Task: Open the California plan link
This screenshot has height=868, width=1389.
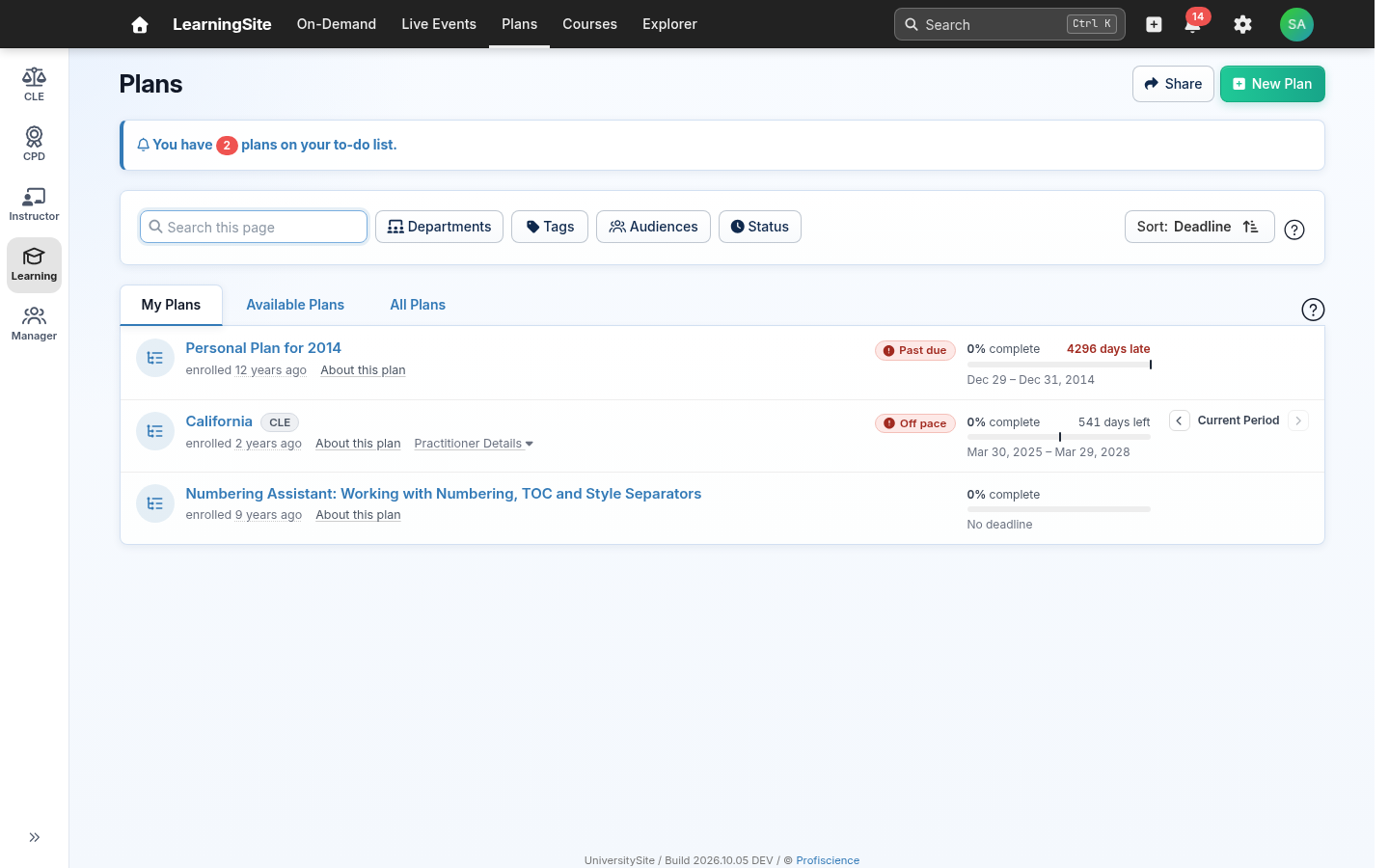Action: [219, 421]
